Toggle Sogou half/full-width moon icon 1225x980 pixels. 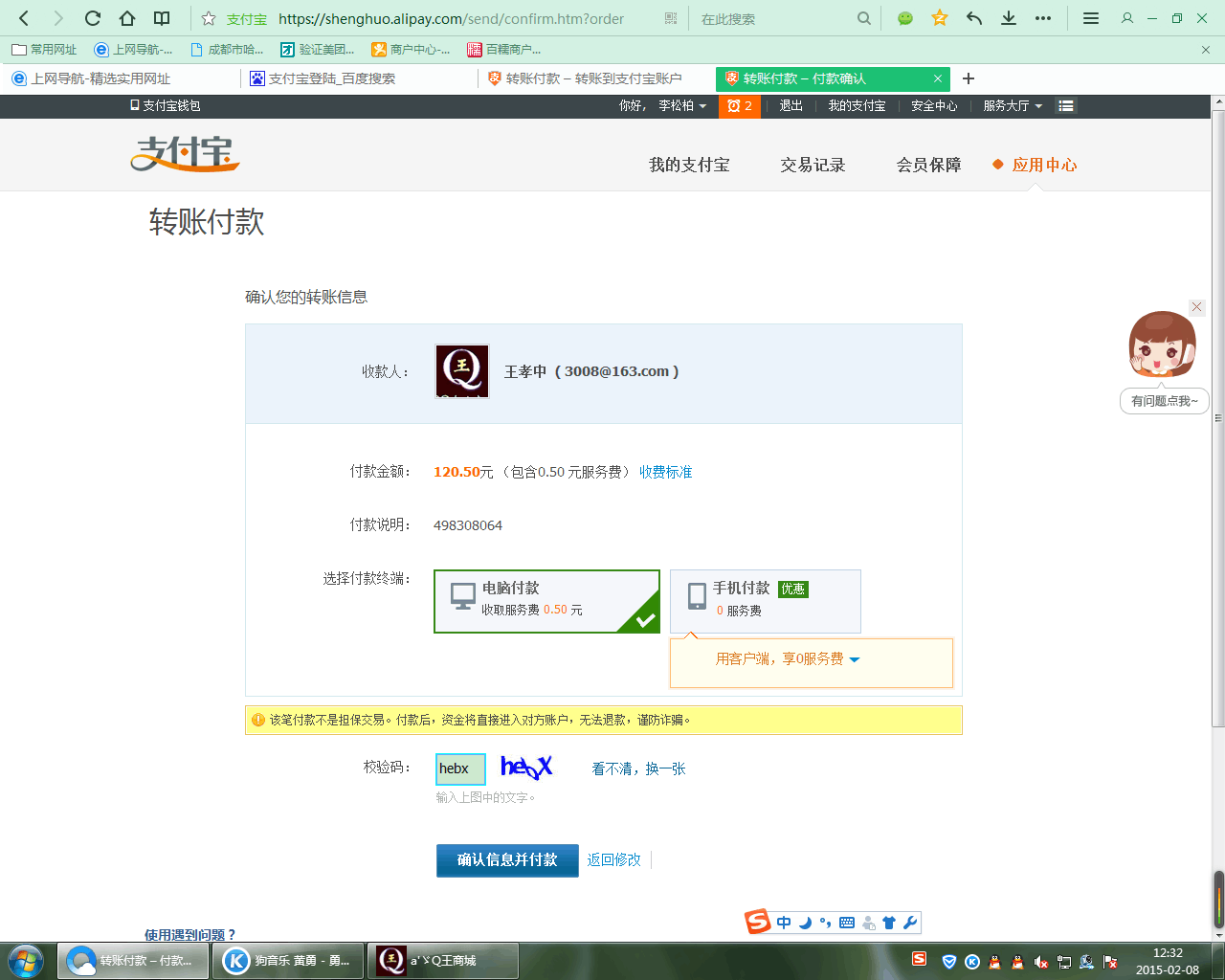click(806, 923)
